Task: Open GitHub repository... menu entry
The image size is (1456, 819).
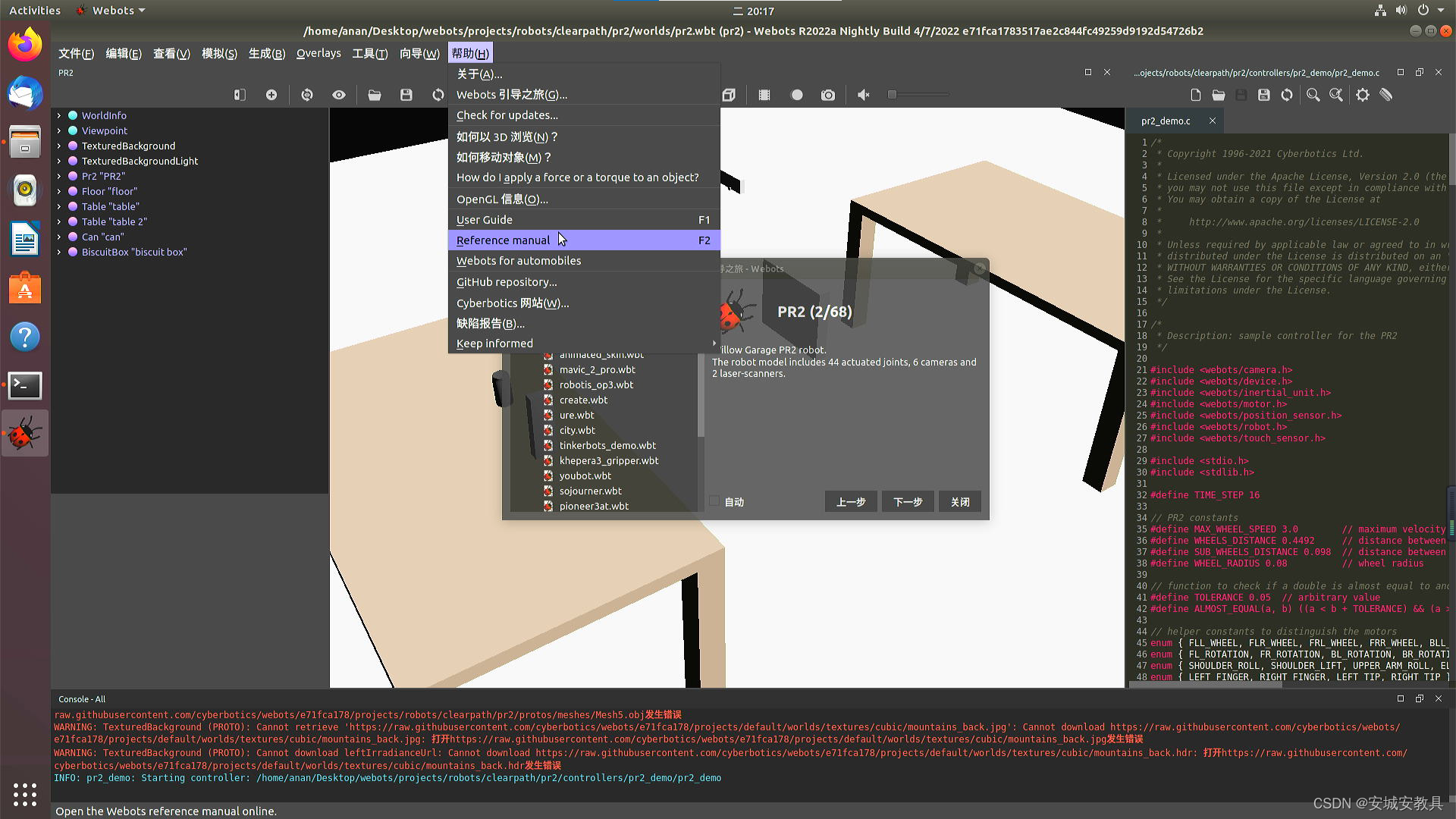Action: tap(584, 281)
